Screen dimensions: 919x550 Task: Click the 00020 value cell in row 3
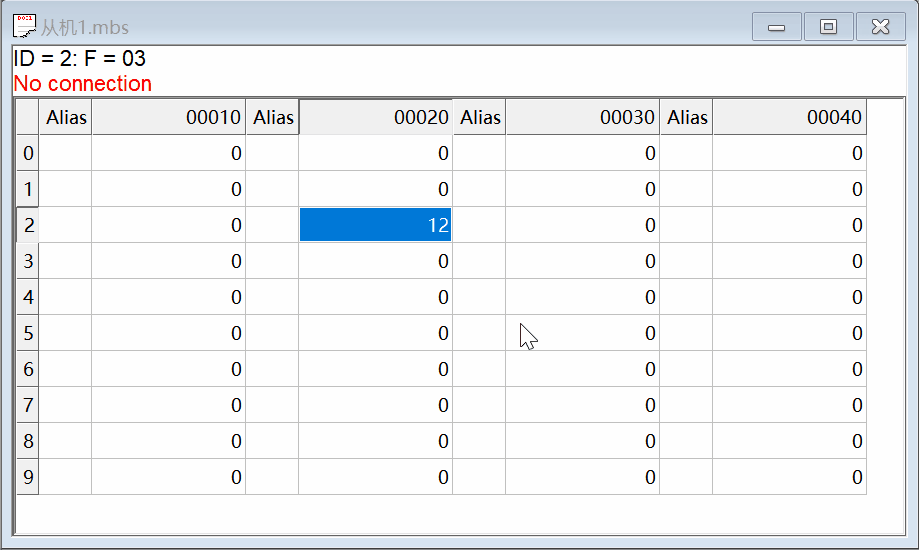click(x=376, y=261)
